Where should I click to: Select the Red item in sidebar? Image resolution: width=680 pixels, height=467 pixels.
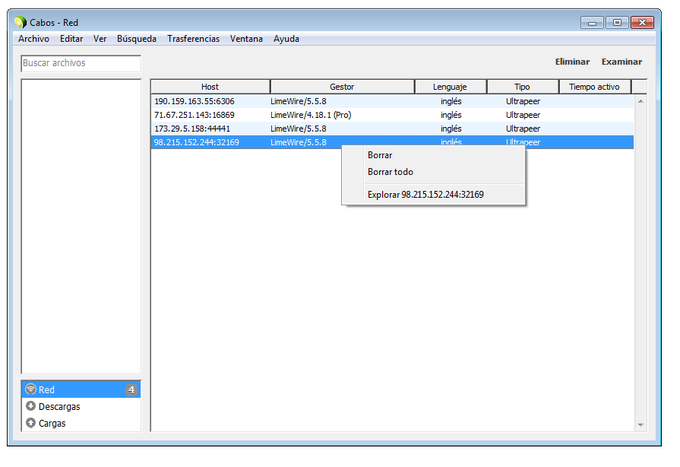click(x=81, y=389)
